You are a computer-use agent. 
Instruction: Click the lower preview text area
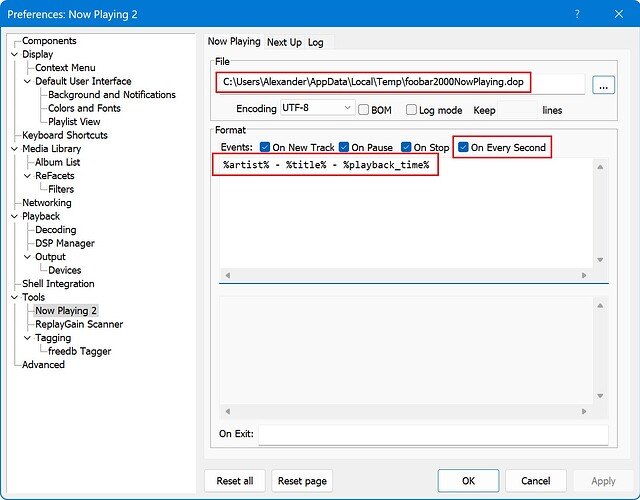coord(406,350)
